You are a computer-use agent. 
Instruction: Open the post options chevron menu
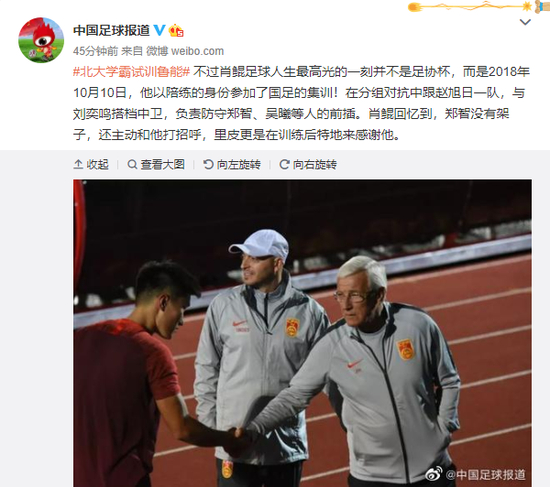point(525,22)
